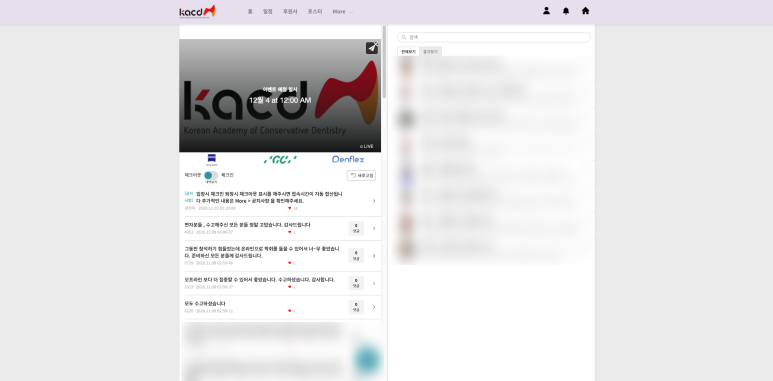Screen dimensions: 773x381
Task: Select the 일정 menu item
Action: point(268,11)
